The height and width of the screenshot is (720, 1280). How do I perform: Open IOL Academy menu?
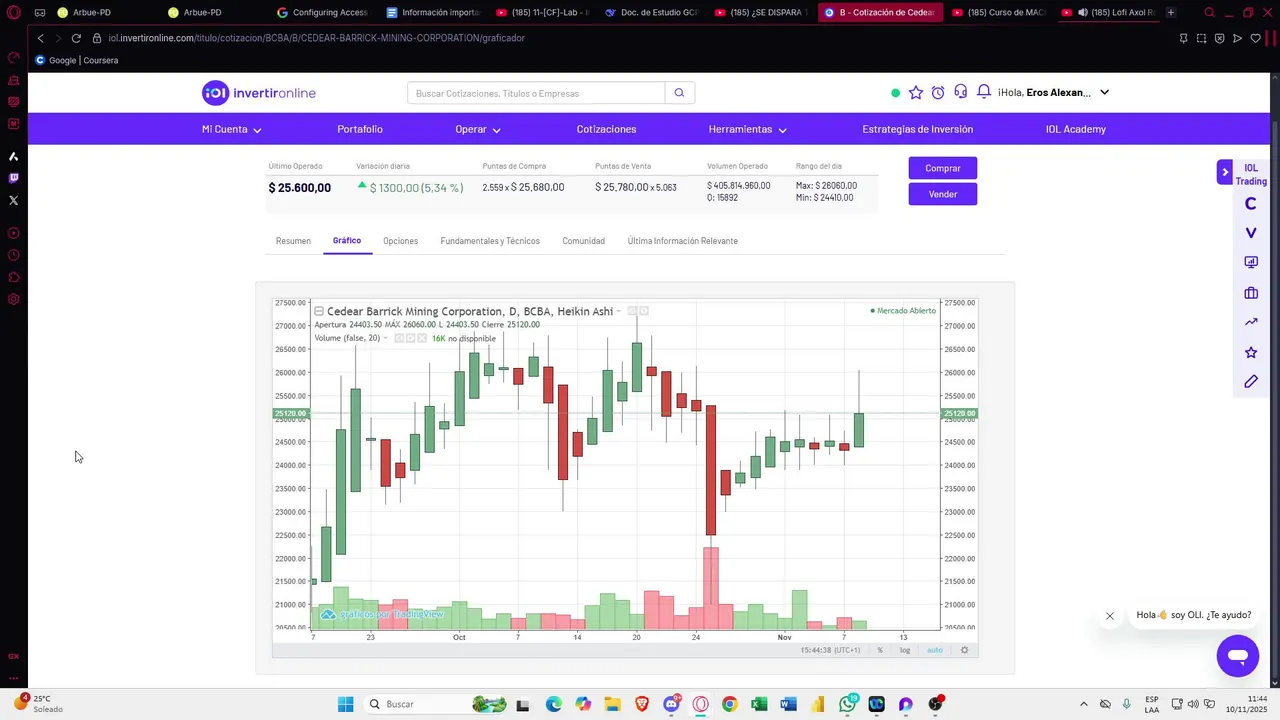point(1076,129)
